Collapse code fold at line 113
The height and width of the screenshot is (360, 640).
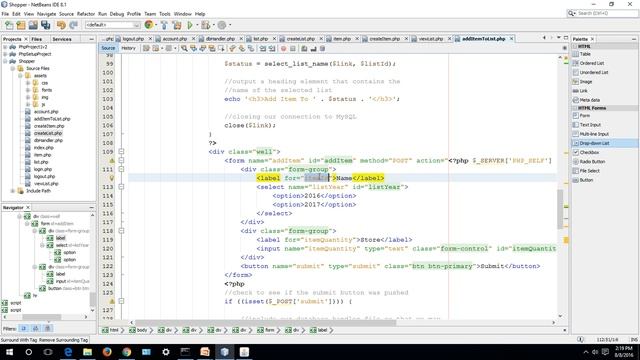pyautogui.click(x=121, y=187)
